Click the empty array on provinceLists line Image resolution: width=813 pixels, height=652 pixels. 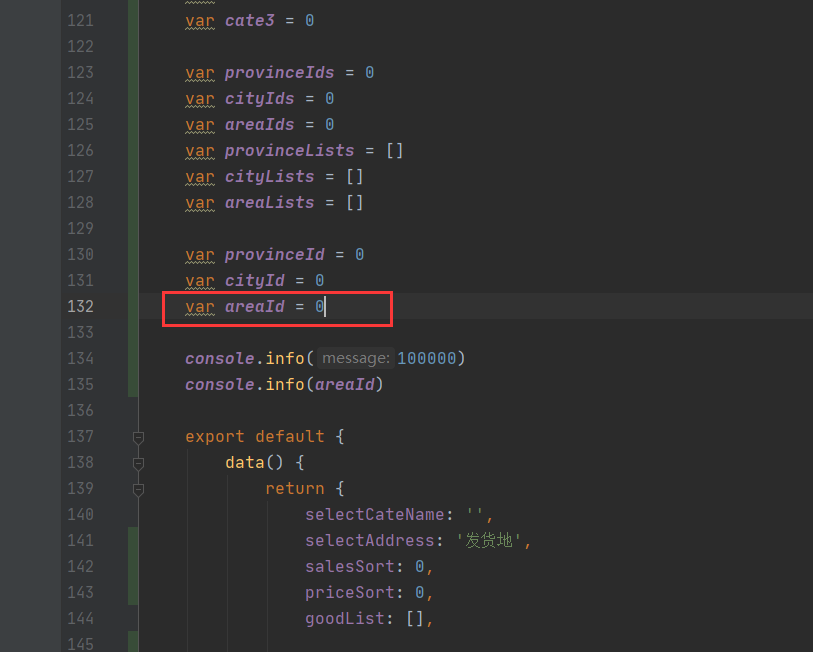pyautogui.click(x=395, y=150)
